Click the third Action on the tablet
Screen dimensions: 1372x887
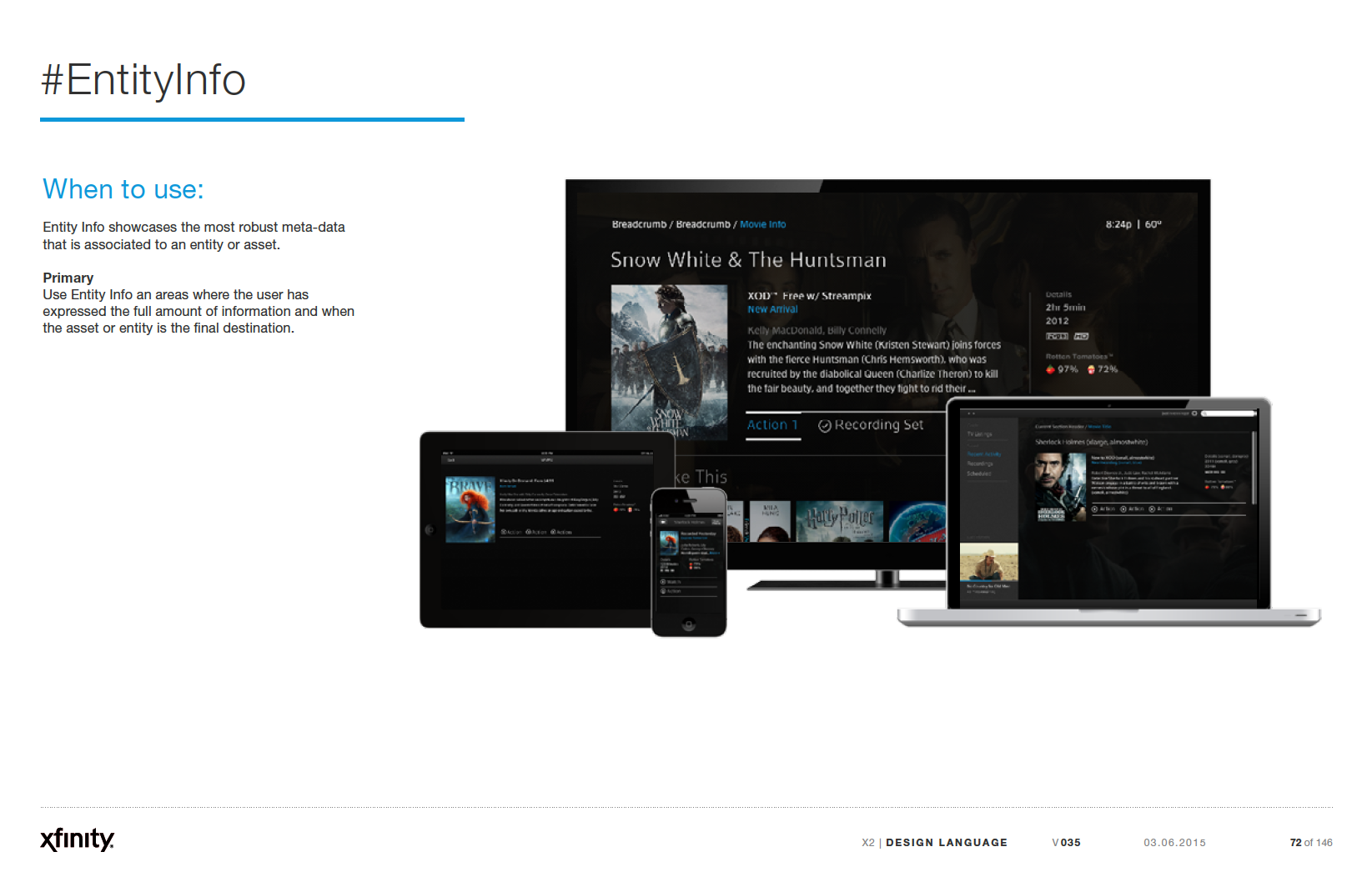click(x=561, y=532)
